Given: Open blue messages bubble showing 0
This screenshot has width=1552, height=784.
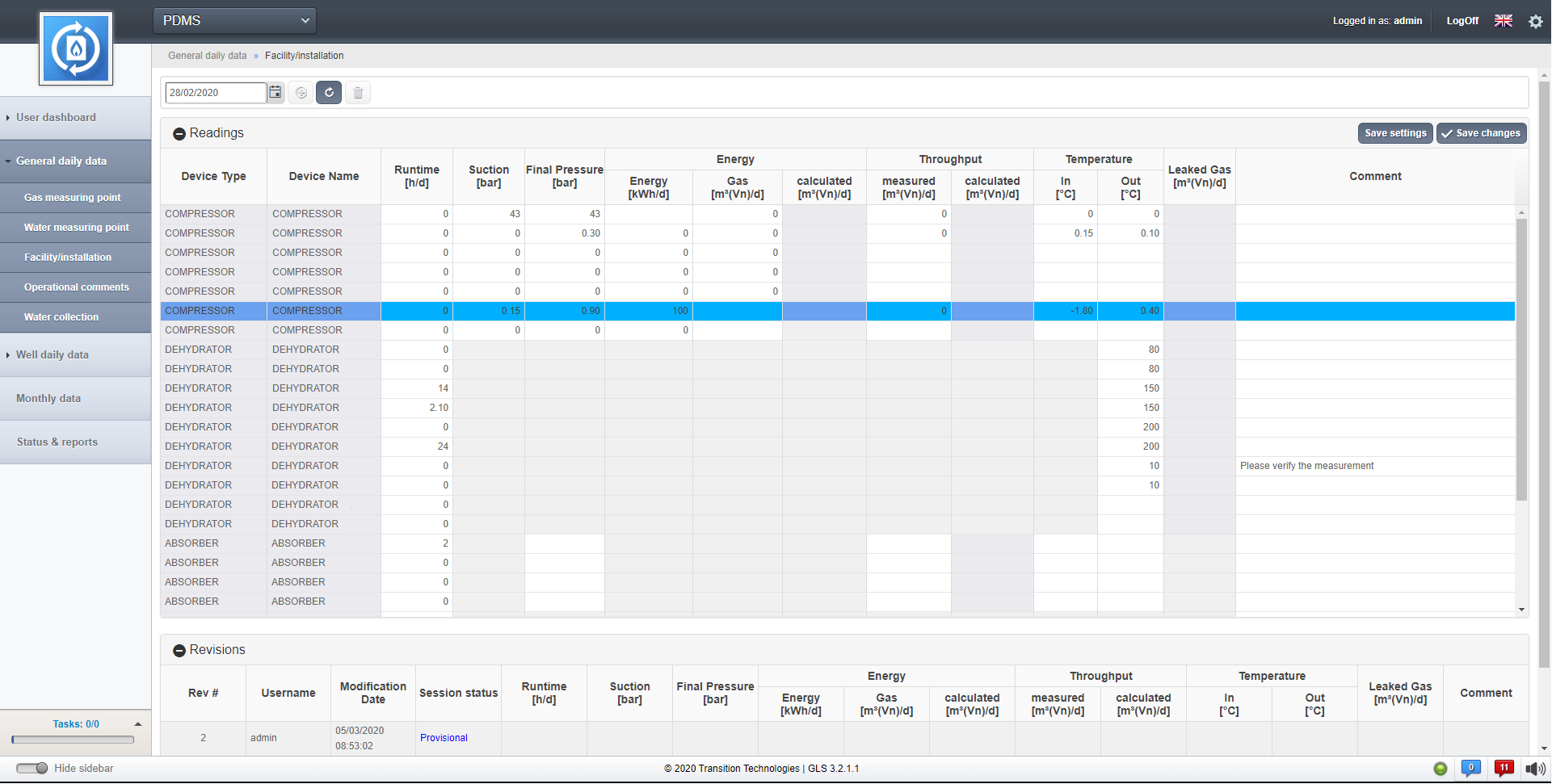Looking at the screenshot, I should pyautogui.click(x=1470, y=768).
